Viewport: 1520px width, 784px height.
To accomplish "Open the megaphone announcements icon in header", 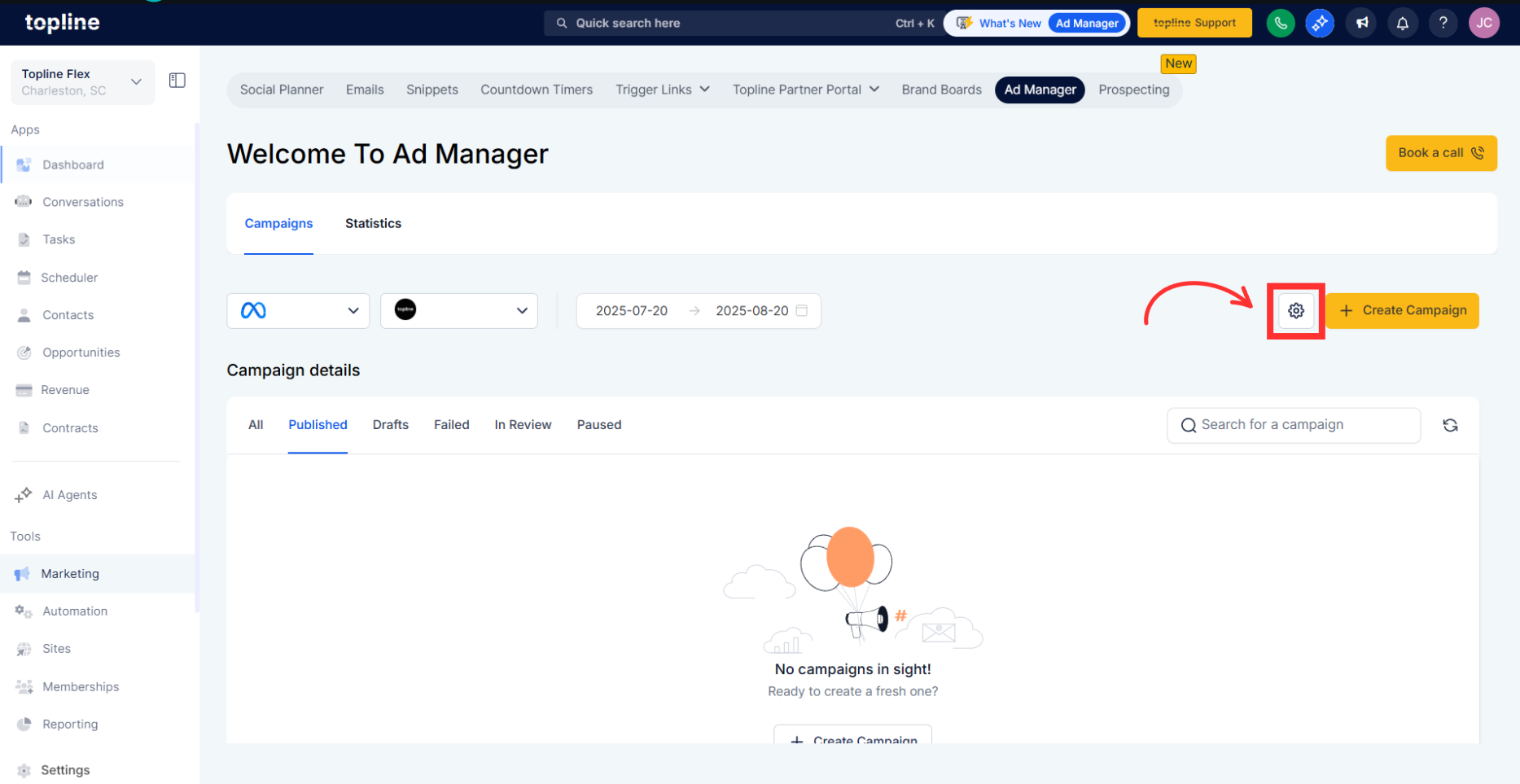I will coord(1362,23).
